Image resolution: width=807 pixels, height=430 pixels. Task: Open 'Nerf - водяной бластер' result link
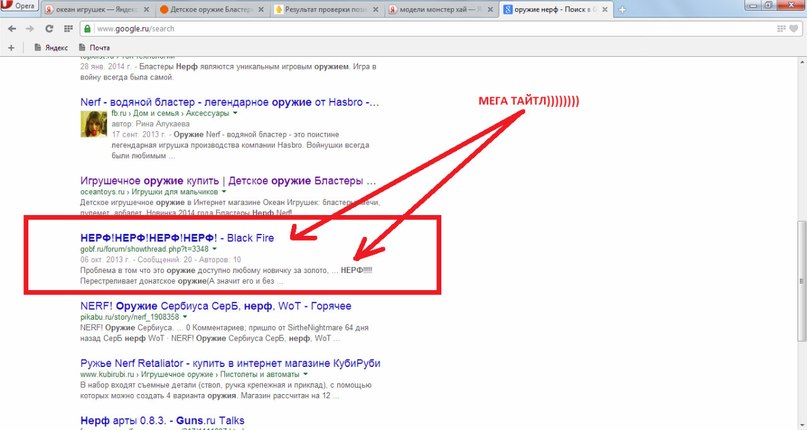pos(230,102)
